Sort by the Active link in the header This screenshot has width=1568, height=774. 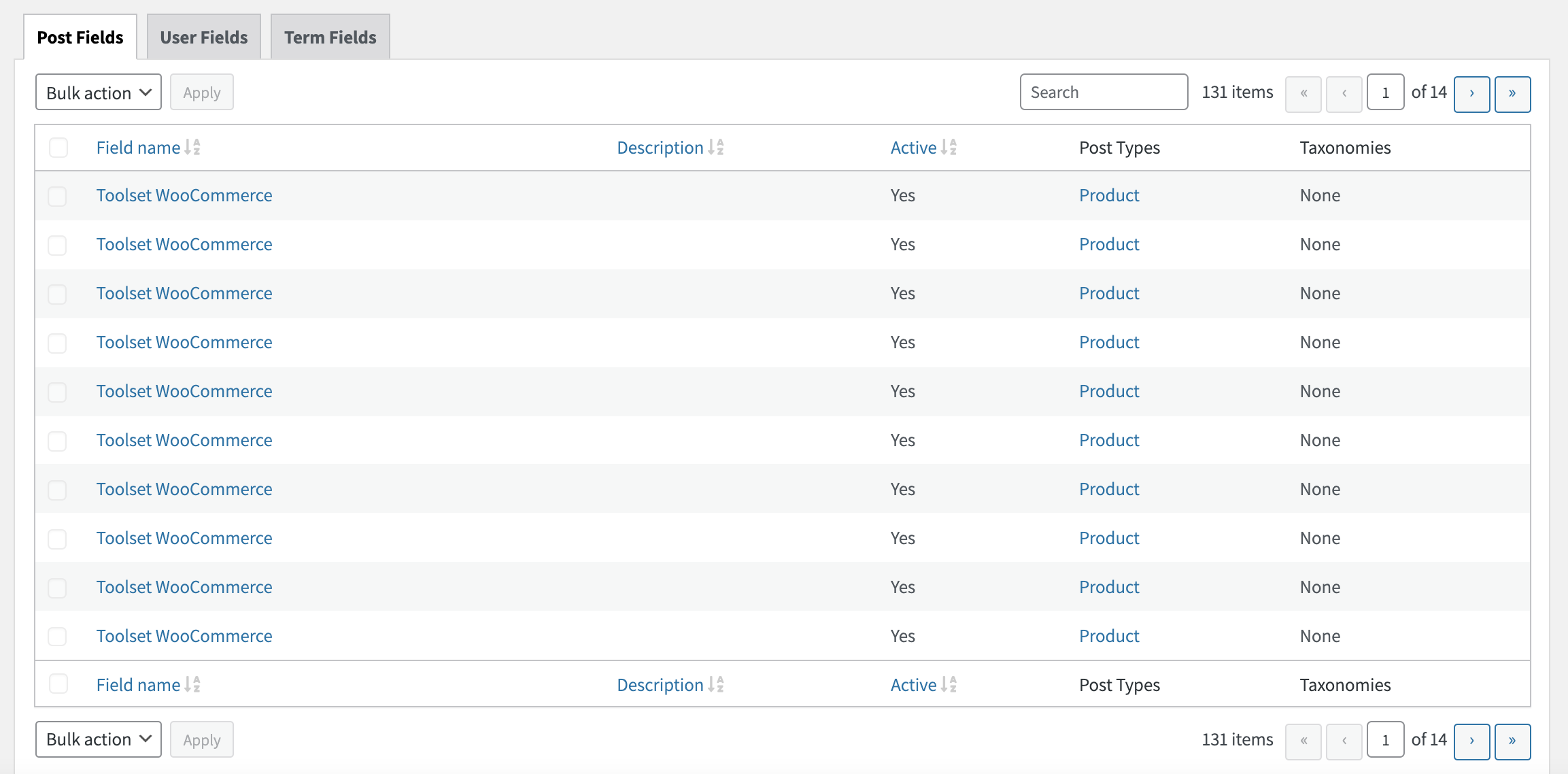click(913, 148)
